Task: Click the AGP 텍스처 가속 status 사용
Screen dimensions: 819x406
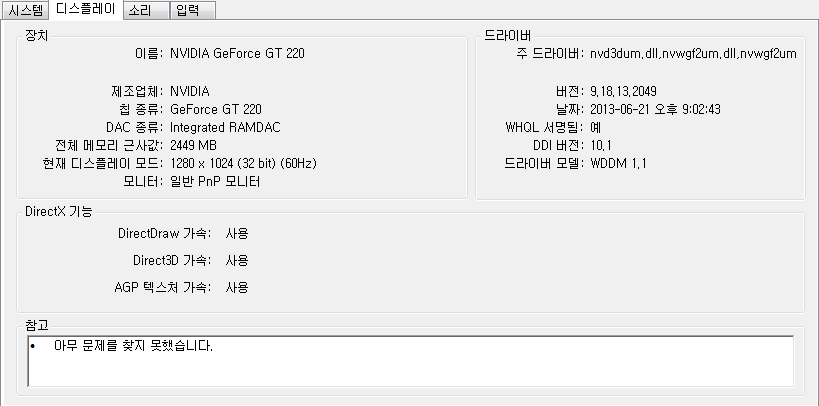Action: point(236,287)
